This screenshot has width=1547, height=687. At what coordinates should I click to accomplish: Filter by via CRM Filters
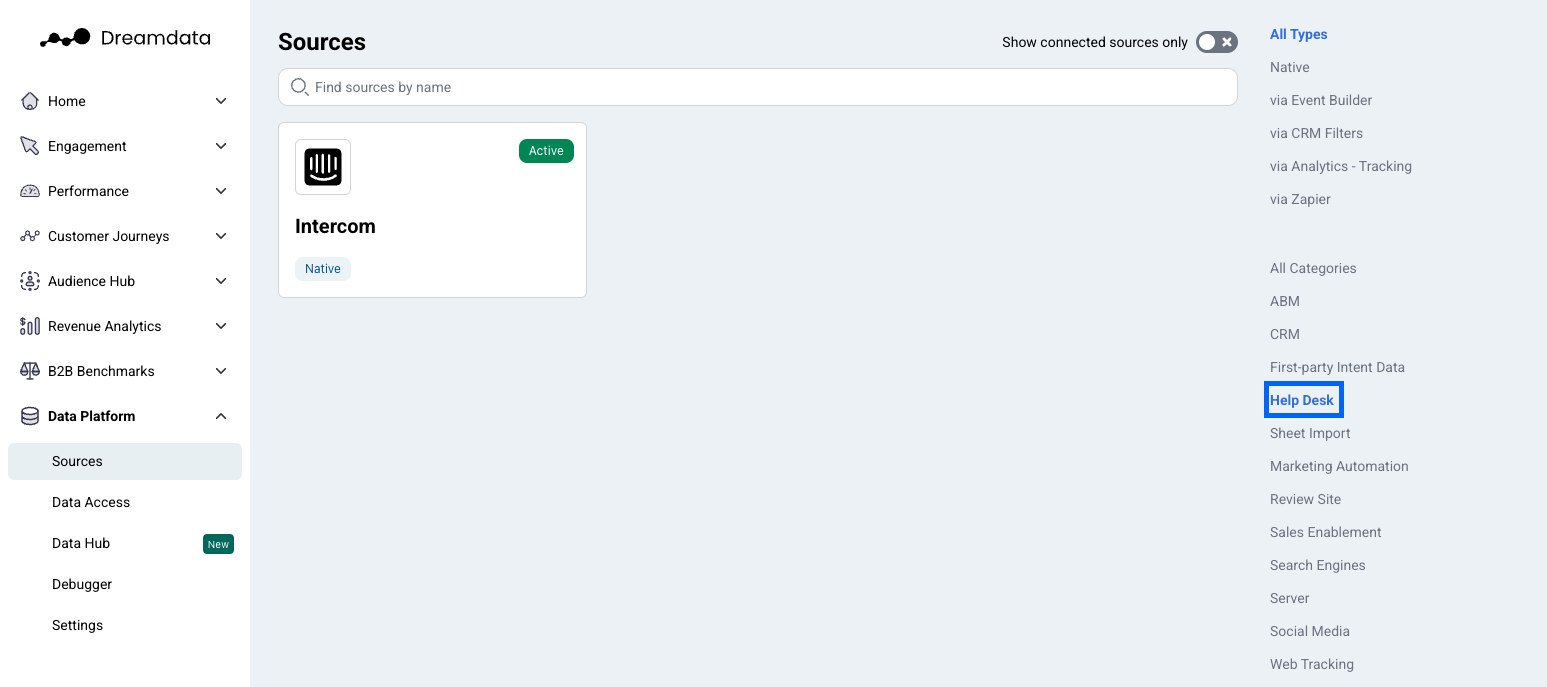click(1316, 133)
